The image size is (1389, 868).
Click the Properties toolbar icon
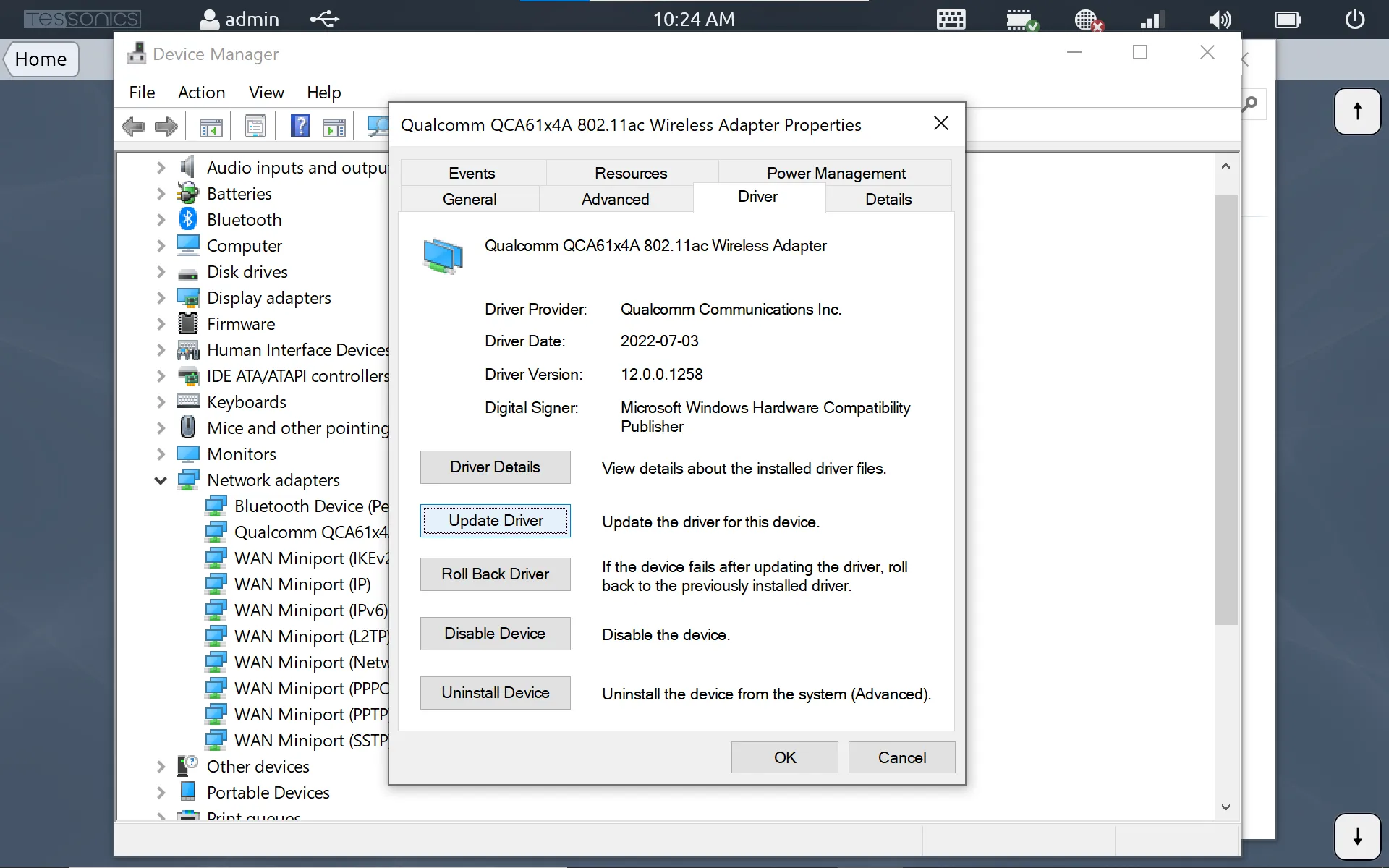(x=255, y=126)
